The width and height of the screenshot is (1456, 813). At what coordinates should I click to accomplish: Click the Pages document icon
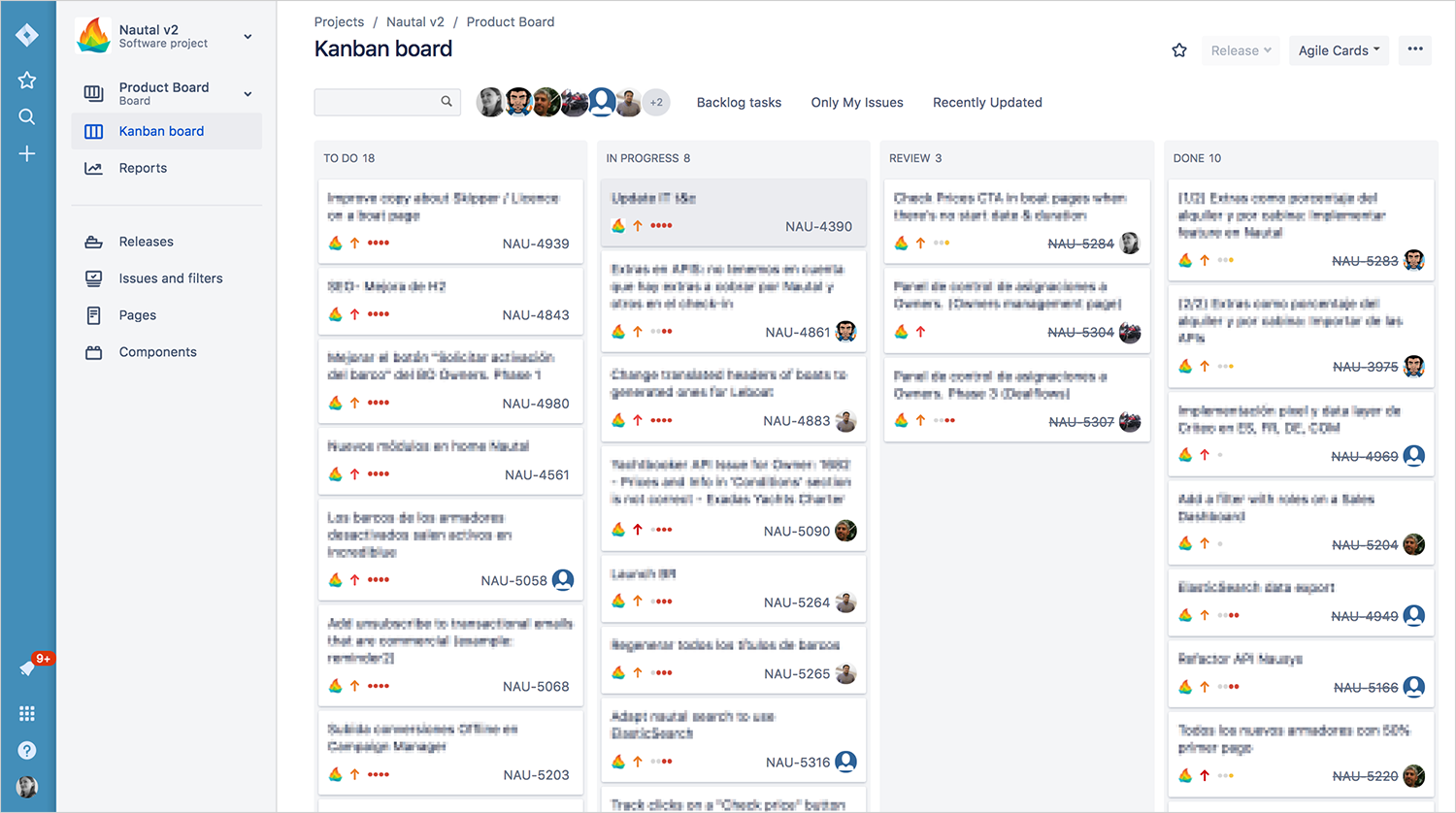(x=93, y=315)
